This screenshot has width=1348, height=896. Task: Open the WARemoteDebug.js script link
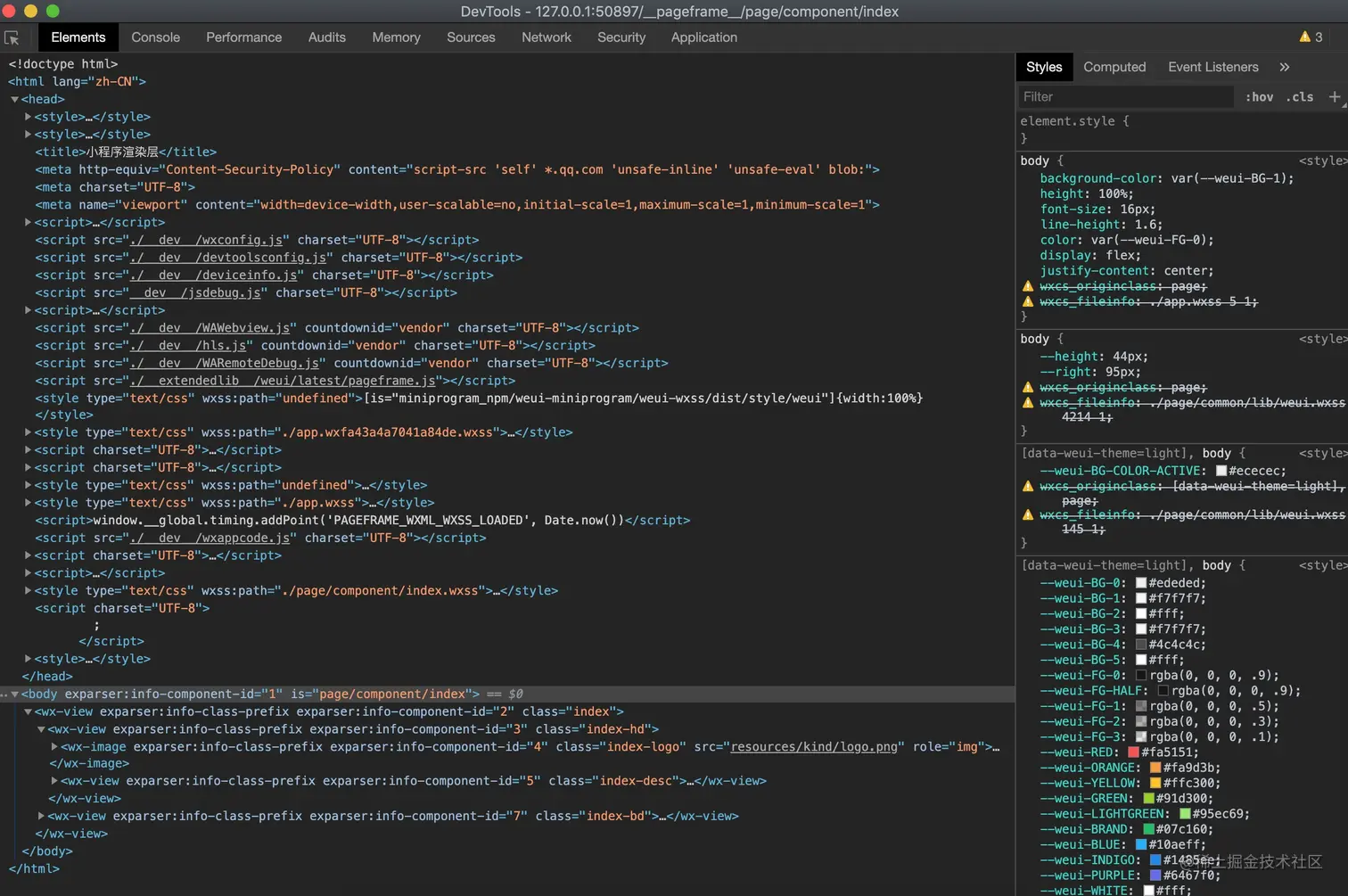(x=225, y=363)
